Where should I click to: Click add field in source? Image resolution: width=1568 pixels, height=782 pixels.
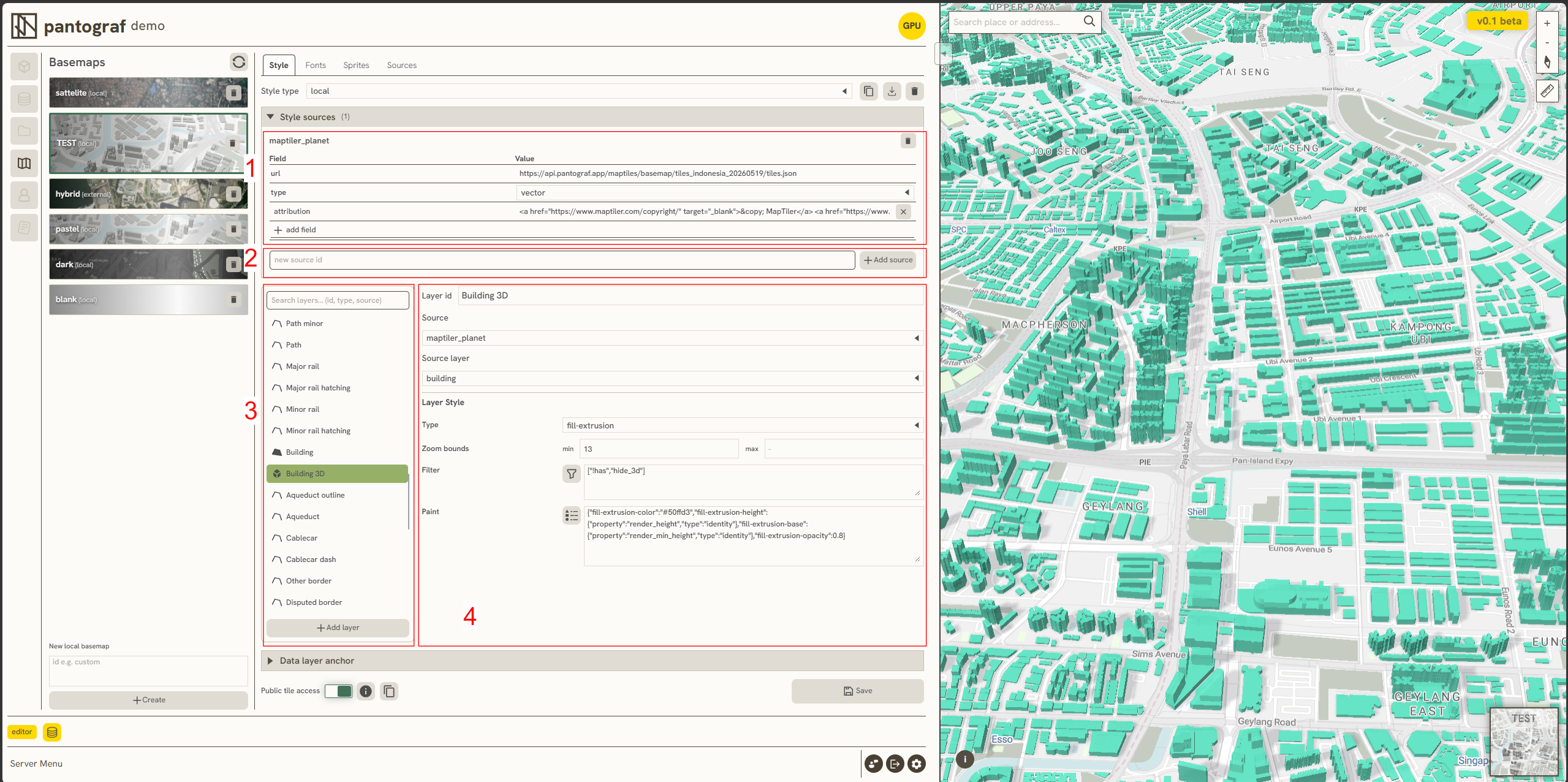pyautogui.click(x=295, y=230)
